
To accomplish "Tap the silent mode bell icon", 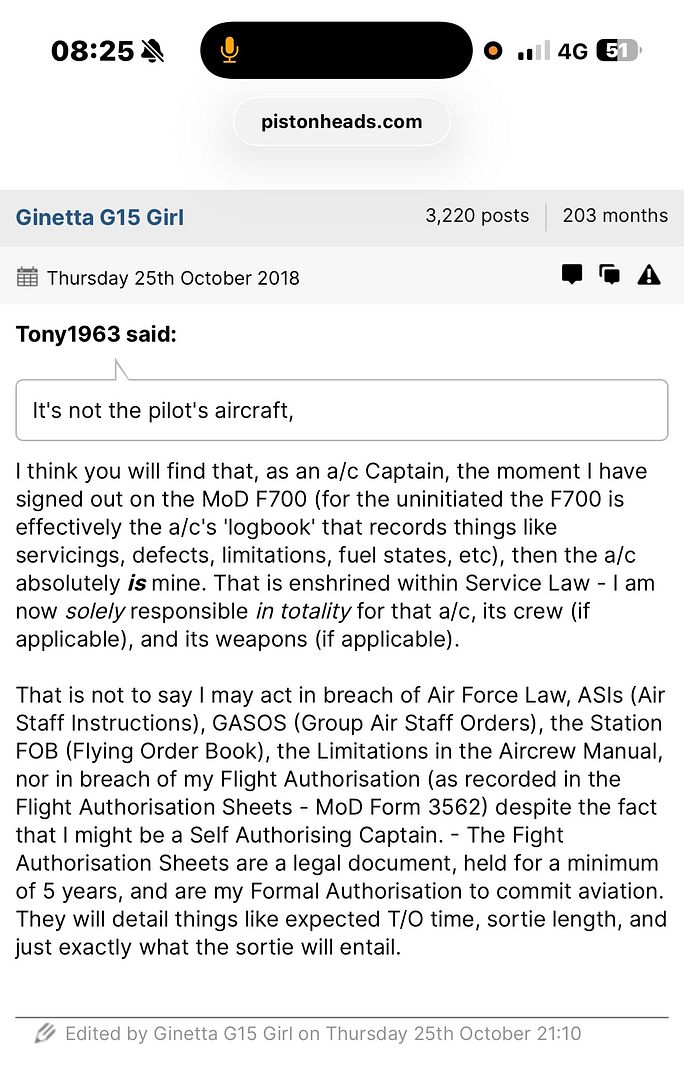I will click(152, 51).
